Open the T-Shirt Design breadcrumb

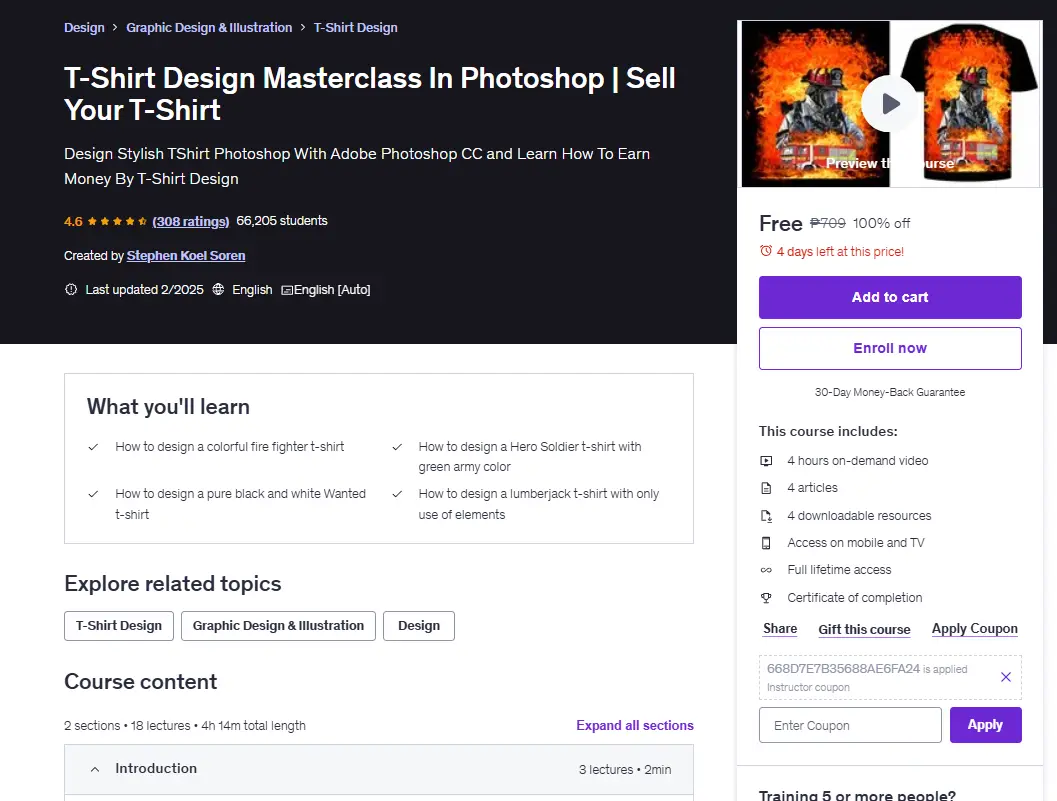click(355, 28)
